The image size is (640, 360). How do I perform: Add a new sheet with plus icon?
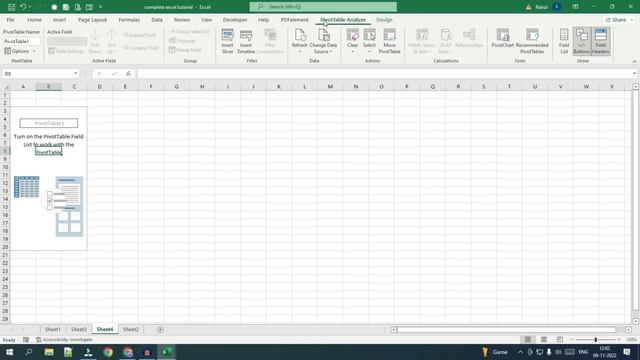click(x=160, y=329)
